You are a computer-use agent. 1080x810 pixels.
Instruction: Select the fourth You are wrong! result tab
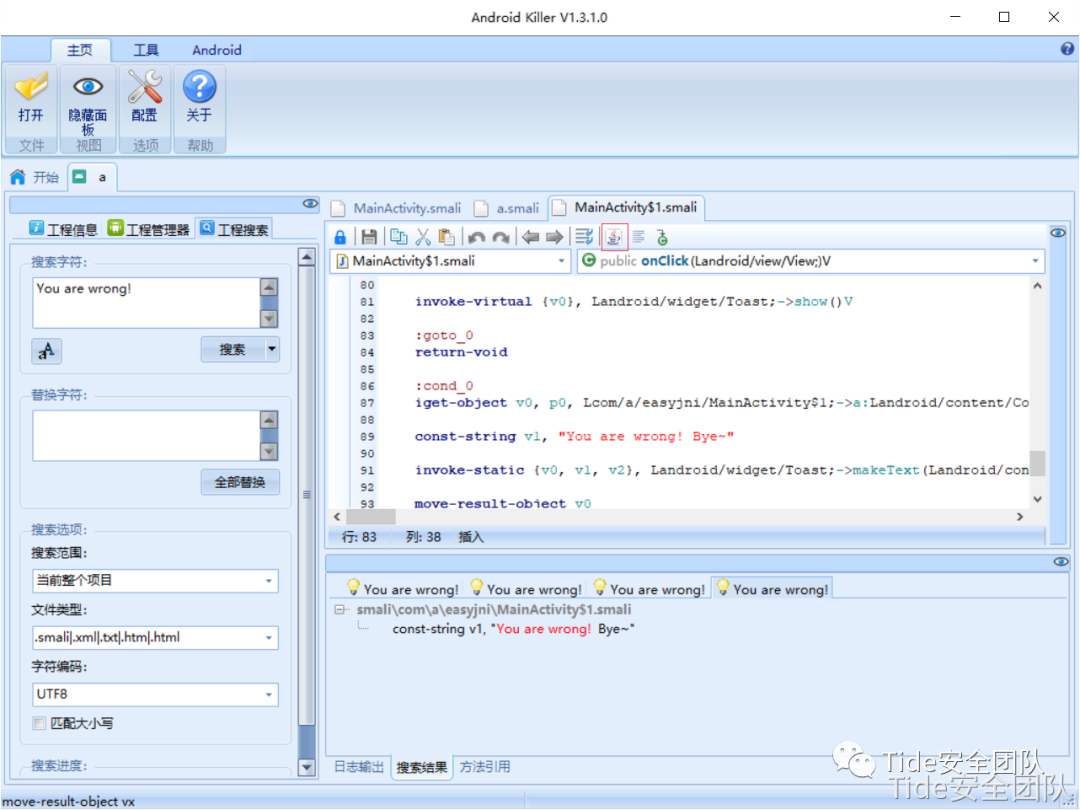click(x=772, y=589)
